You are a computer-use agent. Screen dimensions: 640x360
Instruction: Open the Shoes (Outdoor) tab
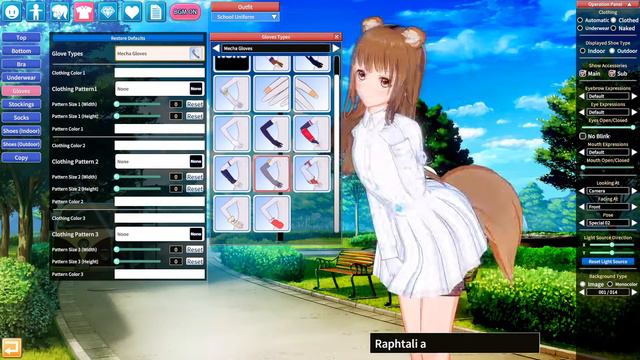tap(21, 144)
